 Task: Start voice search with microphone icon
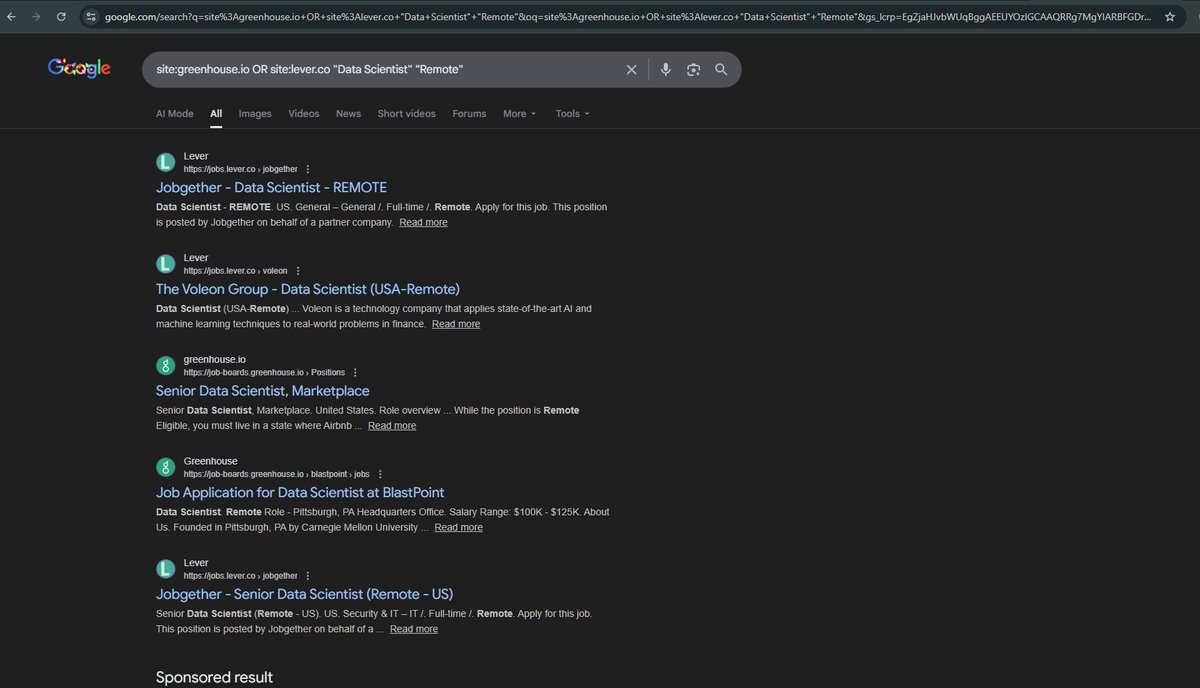[x=665, y=70]
